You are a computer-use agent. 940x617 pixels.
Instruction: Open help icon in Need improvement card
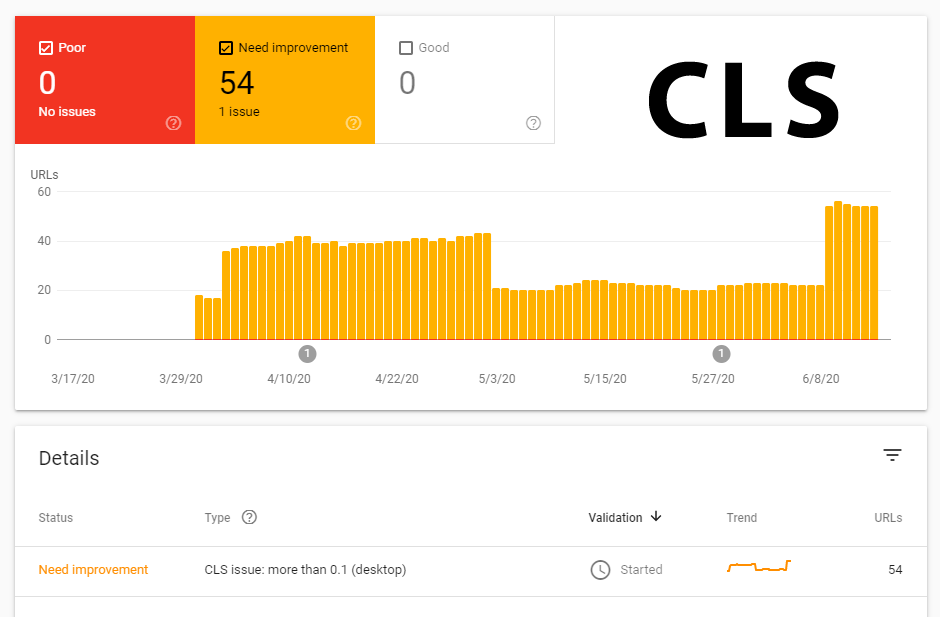[353, 123]
